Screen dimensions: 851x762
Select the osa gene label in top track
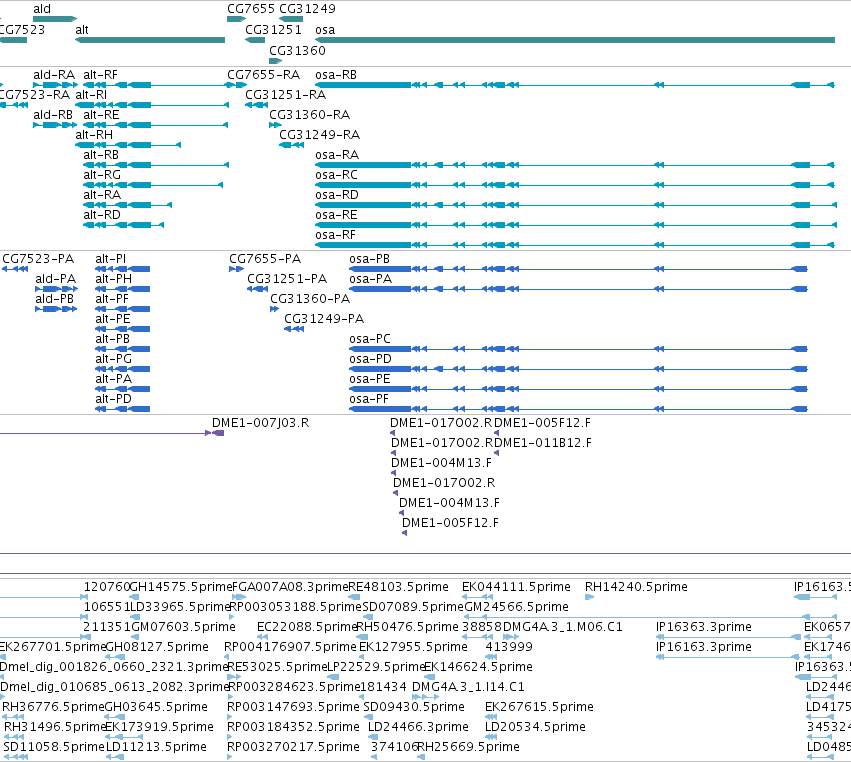point(325,30)
